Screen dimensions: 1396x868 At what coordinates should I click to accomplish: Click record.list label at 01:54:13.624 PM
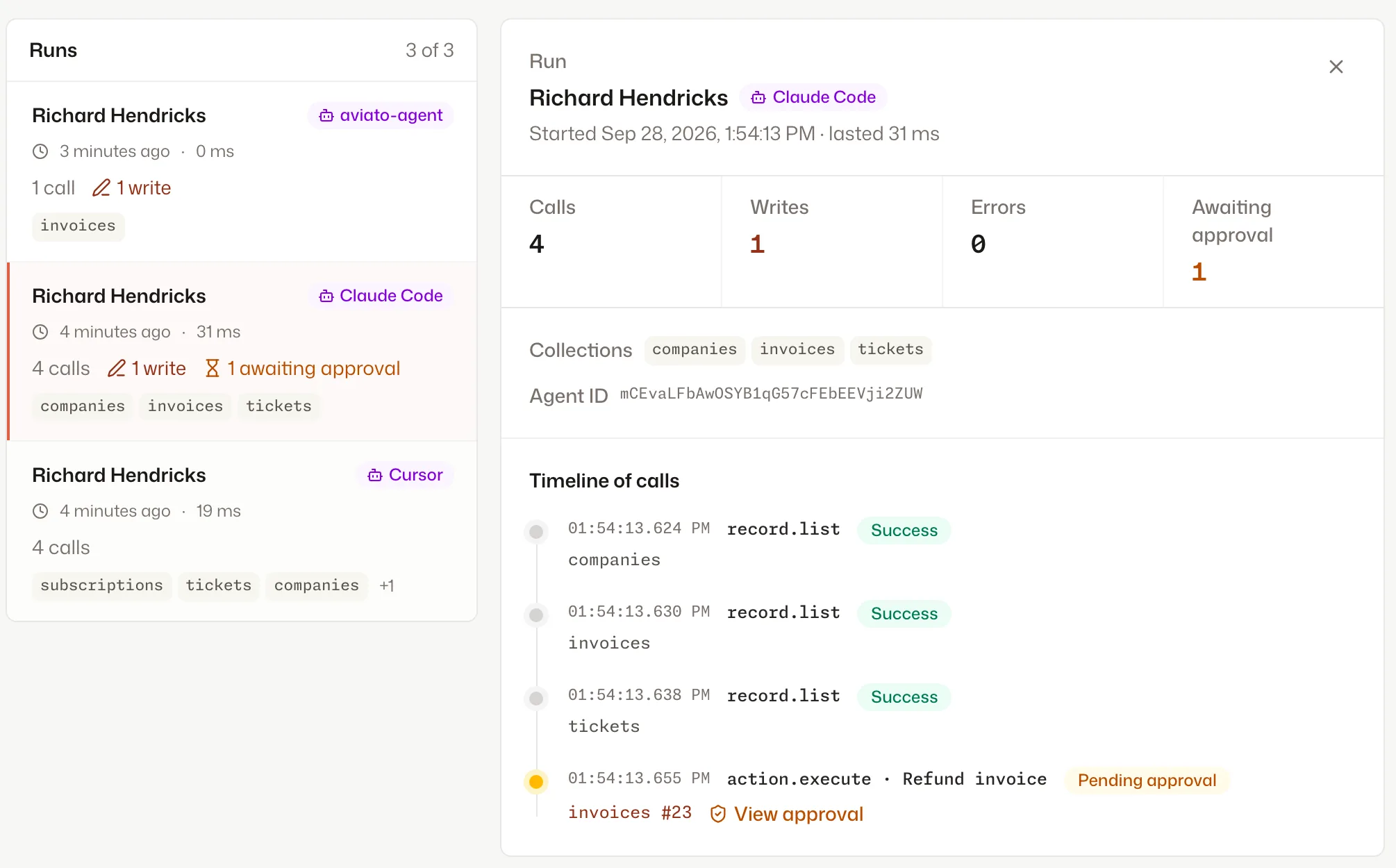pyautogui.click(x=783, y=529)
